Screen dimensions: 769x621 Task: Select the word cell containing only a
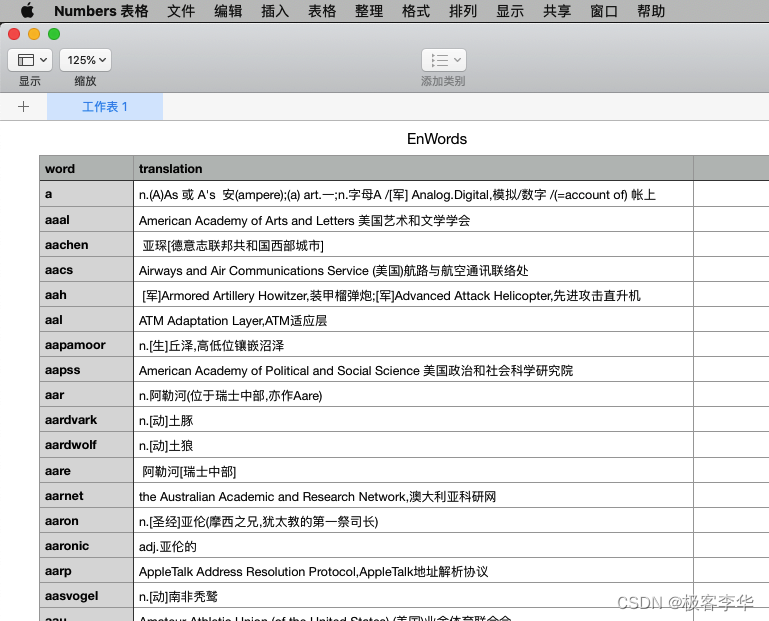pos(86,194)
